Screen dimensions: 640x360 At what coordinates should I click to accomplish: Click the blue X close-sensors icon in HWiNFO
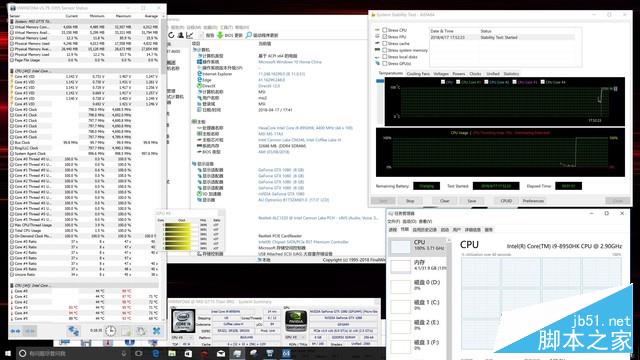(156, 331)
